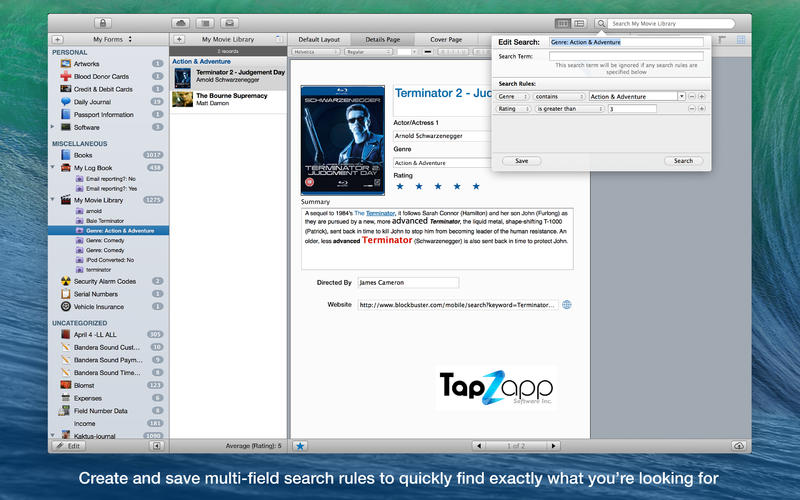The width and height of the screenshot is (800, 500).
Task: Set the rating to five stars
Action: tap(476, 187)
